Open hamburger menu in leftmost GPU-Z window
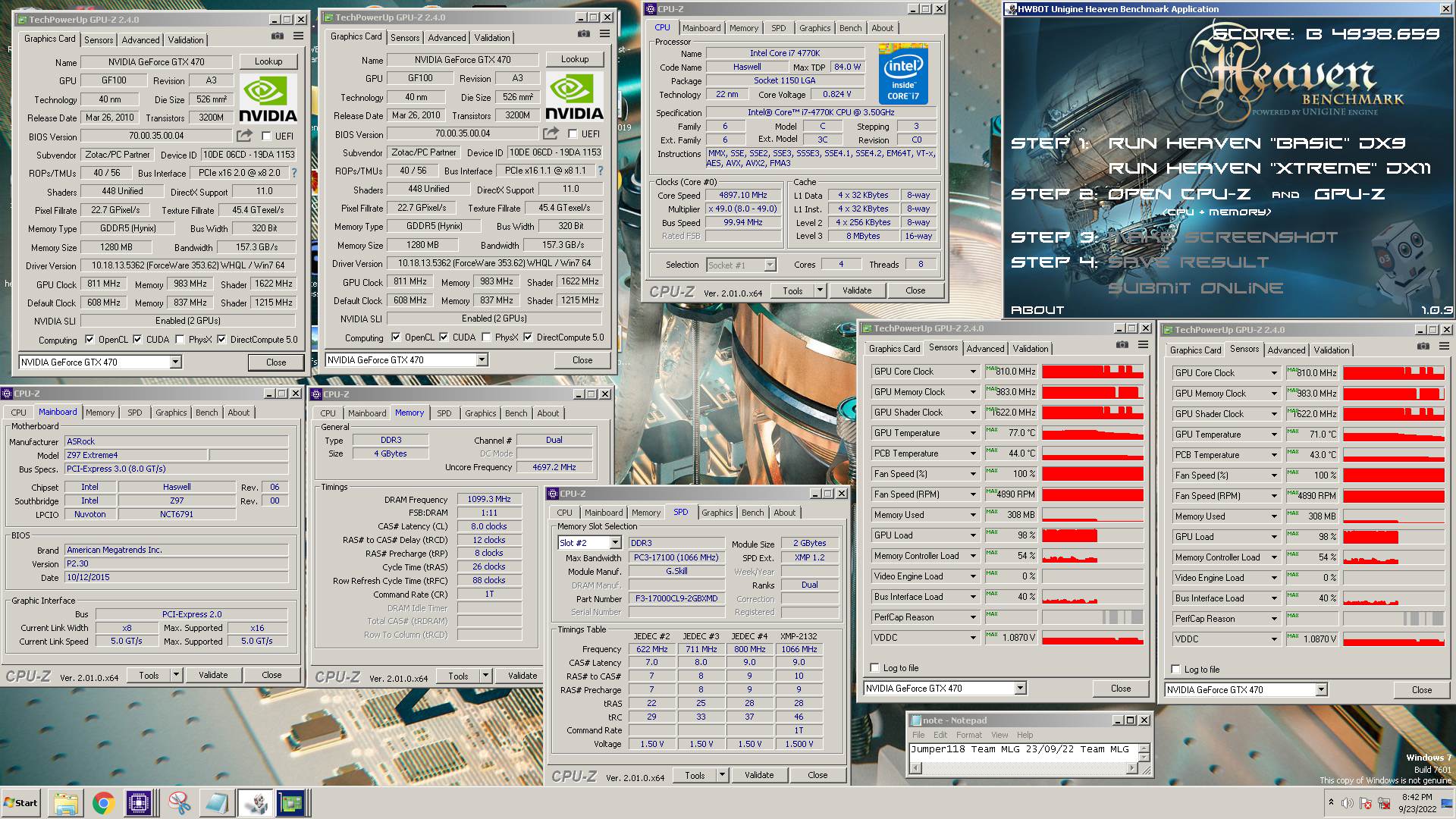 299,36
